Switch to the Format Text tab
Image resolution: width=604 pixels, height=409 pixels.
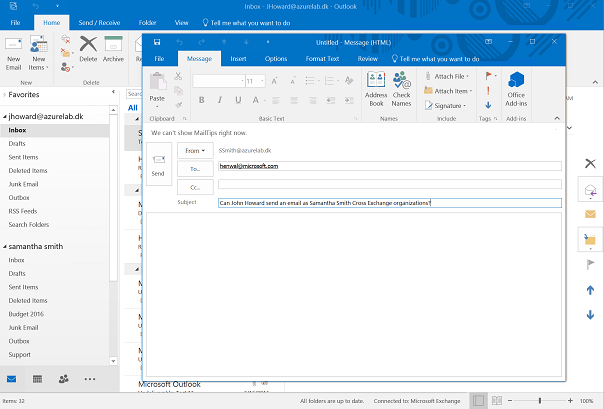click(x=322, y=59)
